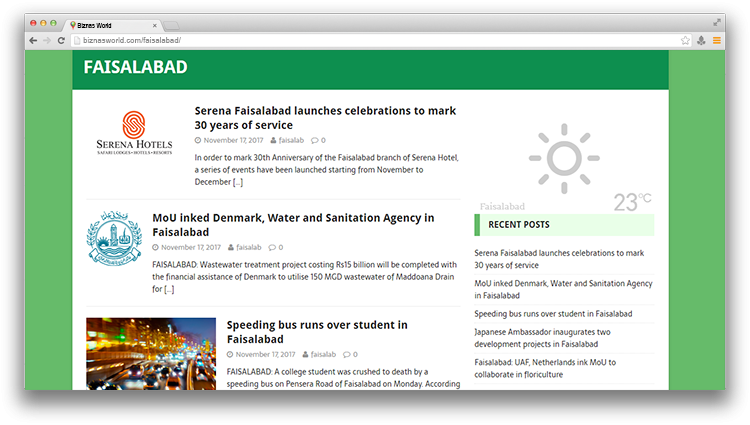Click comment bubble icon under Serena article

pos(314,141)
